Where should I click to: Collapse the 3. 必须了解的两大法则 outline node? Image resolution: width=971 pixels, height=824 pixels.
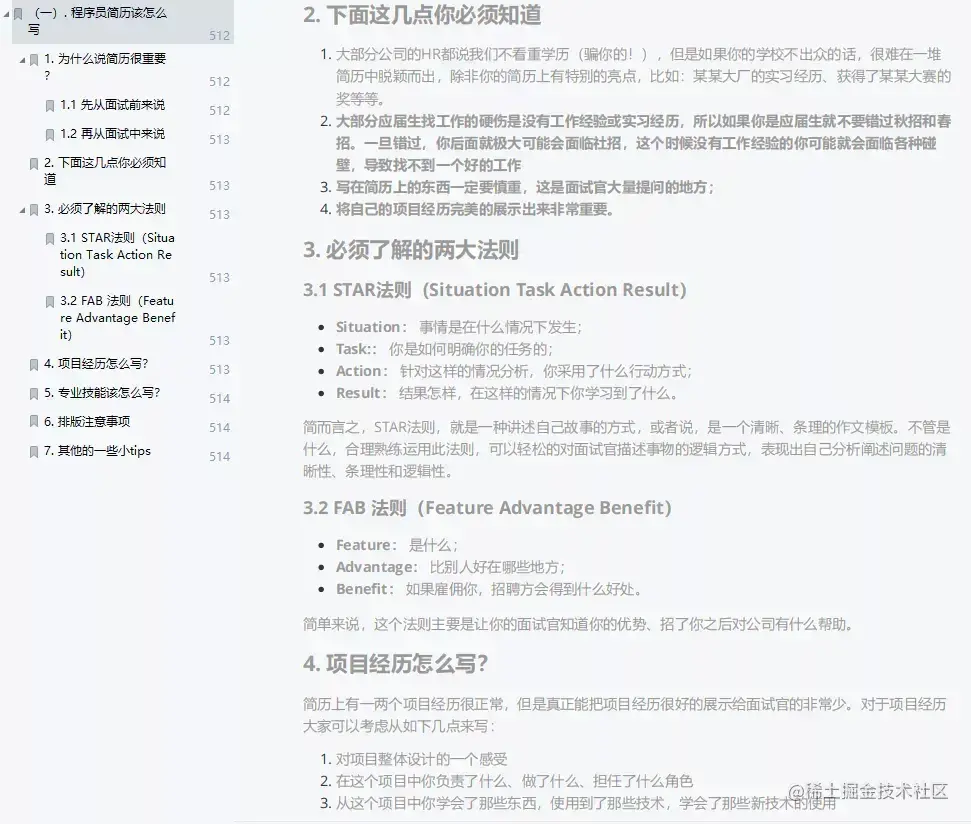tap(22, 210)
